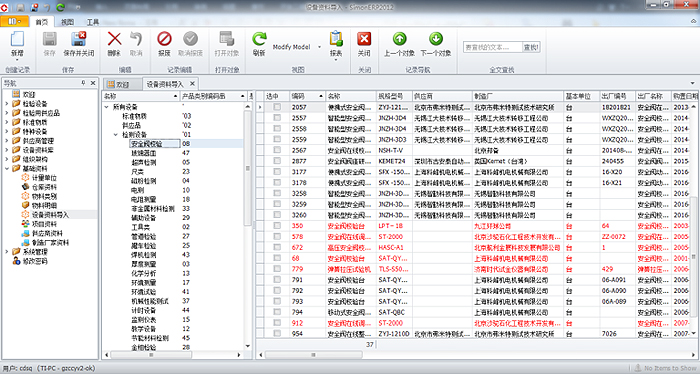This screenshot has height=375, width=700.
Task: Expand the 特种设备 navigation folder
Action: (x=6, y=132)
